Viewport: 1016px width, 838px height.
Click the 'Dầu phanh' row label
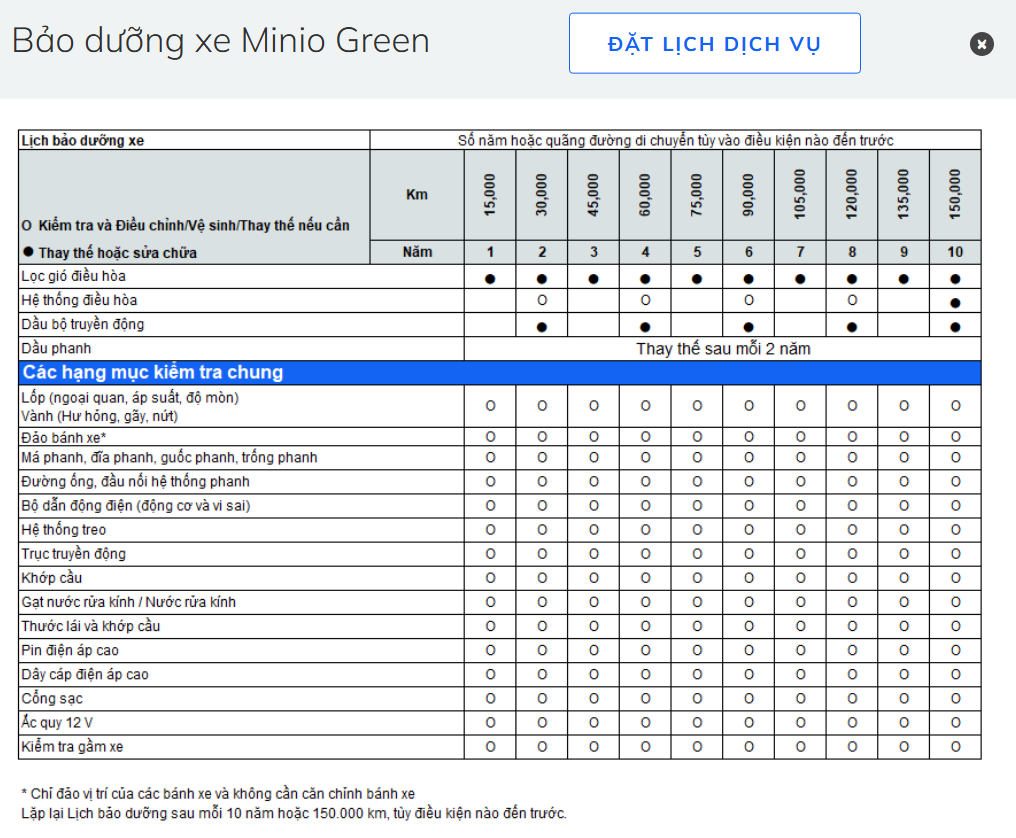tap(56, 349)
